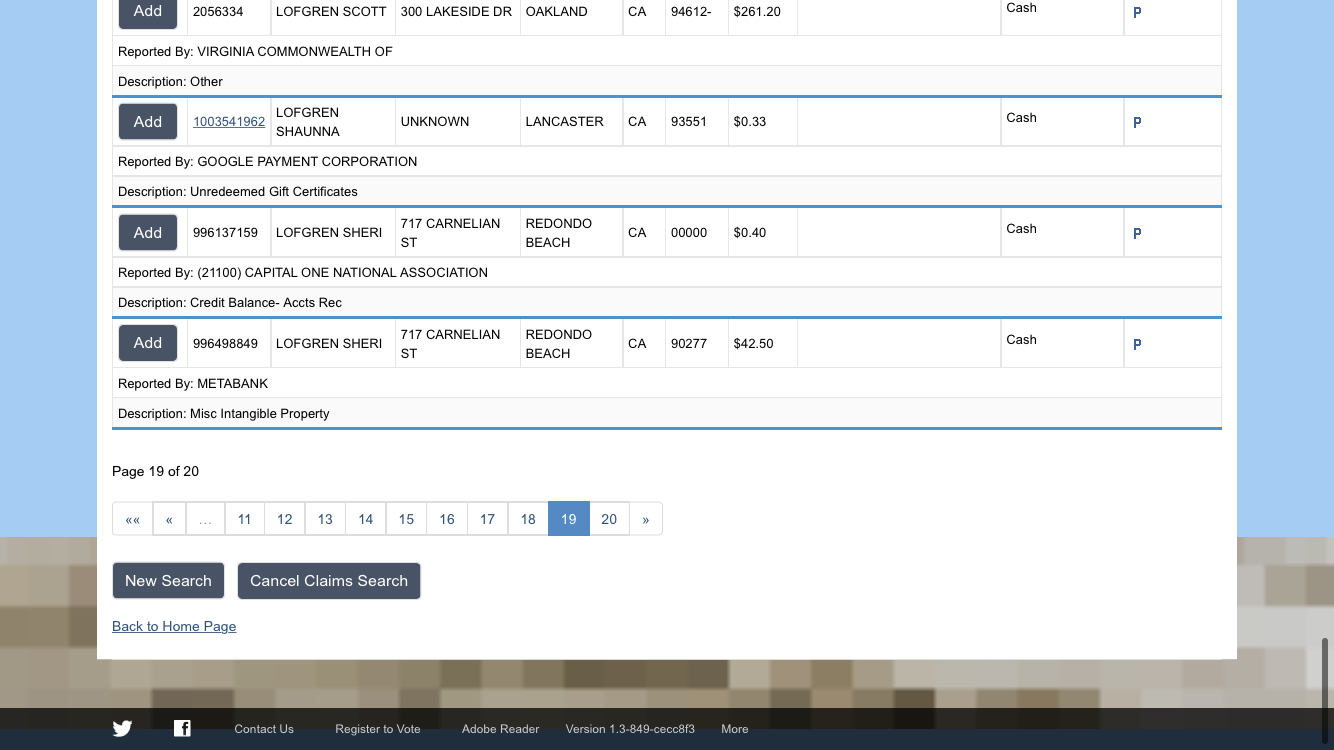The image size is (1334, 750).
Task: Jump to first page of results
Action: tap(132, 519)
